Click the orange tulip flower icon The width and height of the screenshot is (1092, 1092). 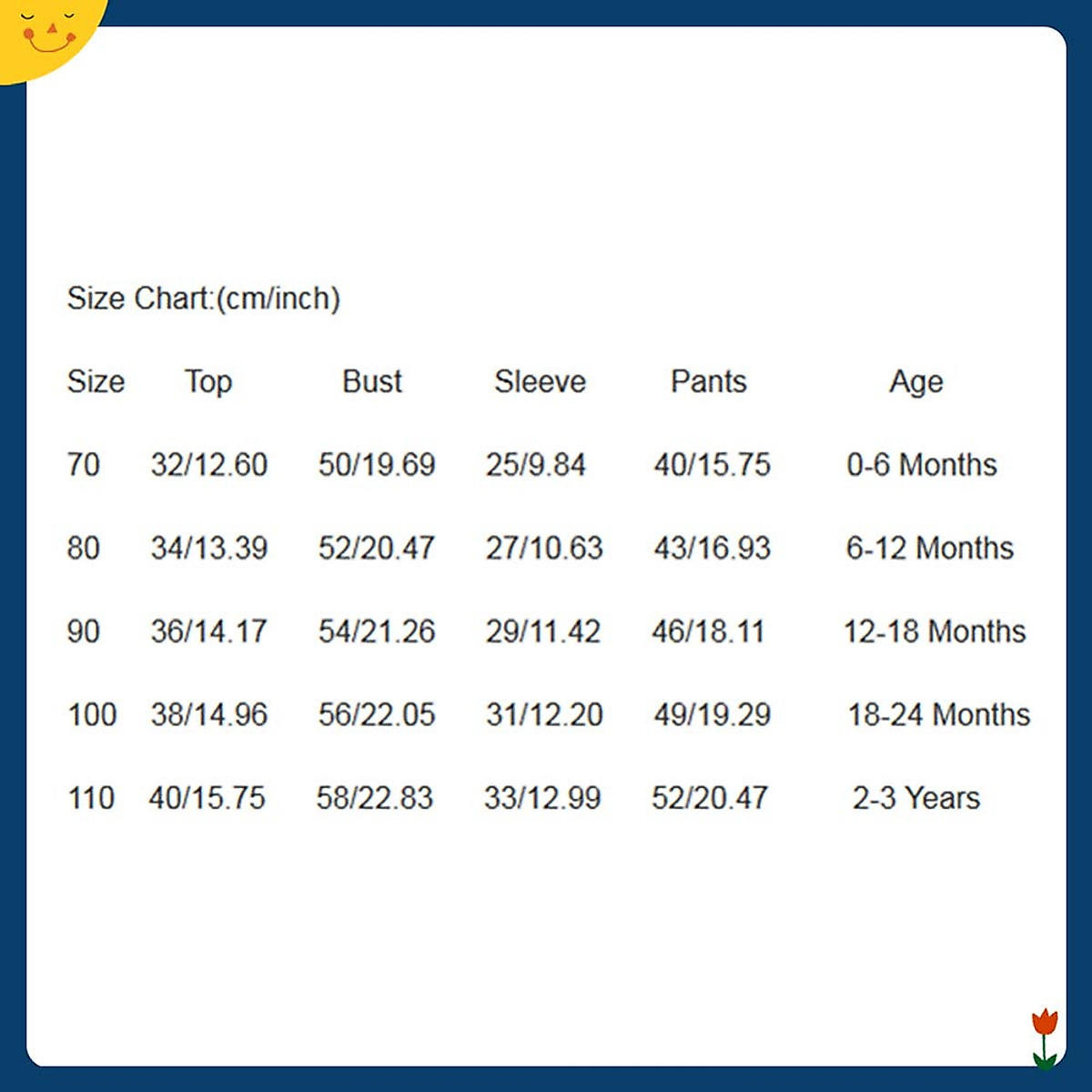1045,1036
